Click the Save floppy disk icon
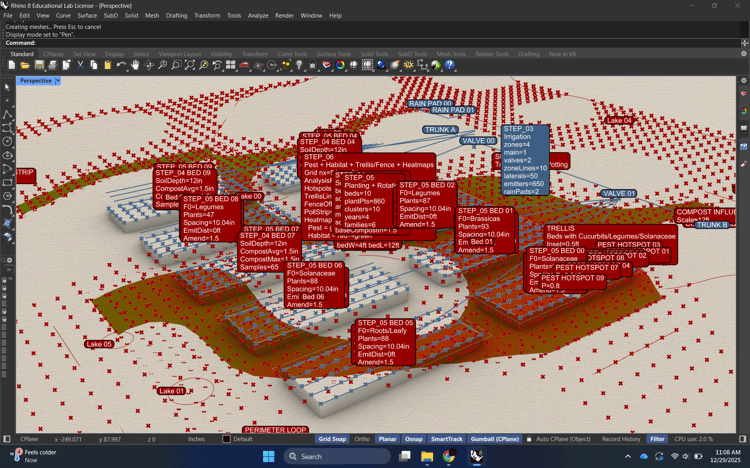This screenshot has height=468, width=750. [39, 65]
